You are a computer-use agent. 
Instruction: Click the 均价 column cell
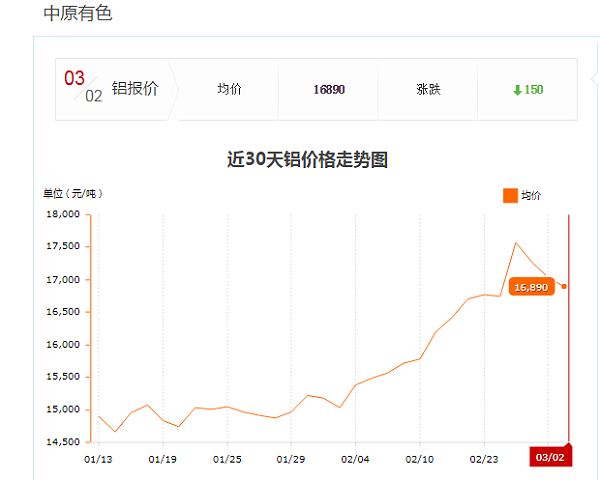click(x=229, y=89)
